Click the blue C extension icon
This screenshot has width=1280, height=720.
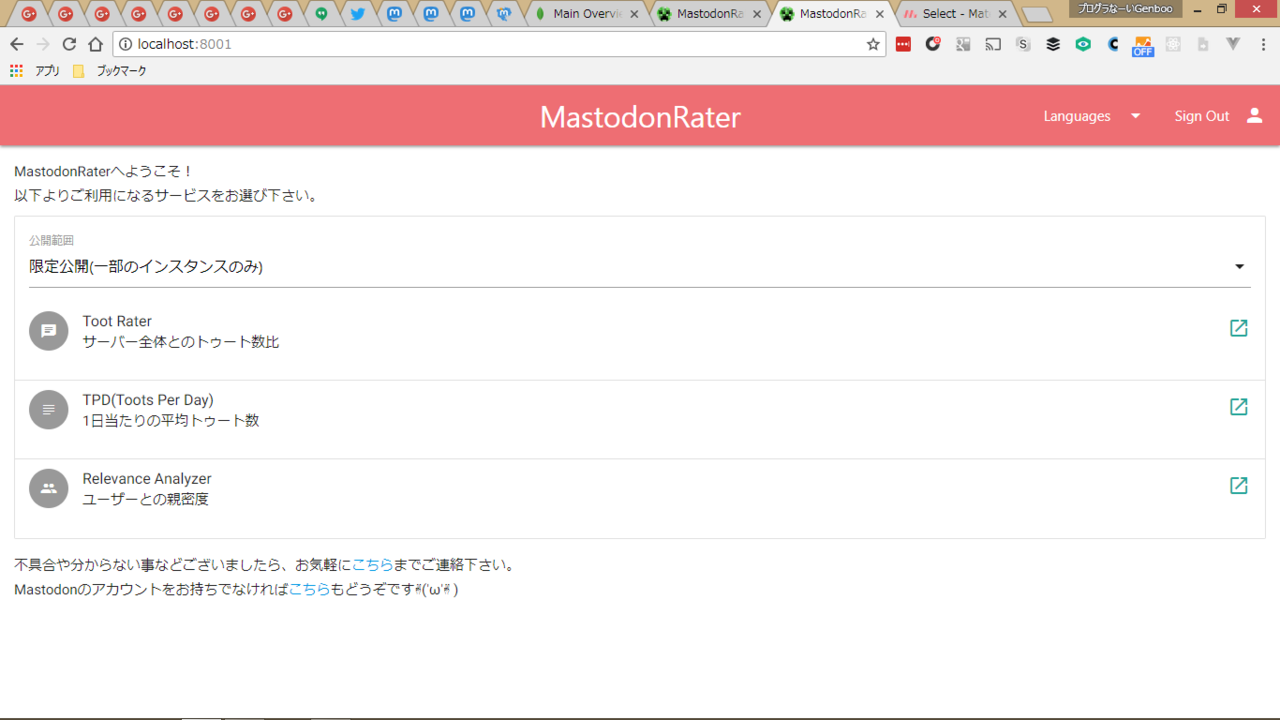pyautogui.click(x=1113, y=44)
